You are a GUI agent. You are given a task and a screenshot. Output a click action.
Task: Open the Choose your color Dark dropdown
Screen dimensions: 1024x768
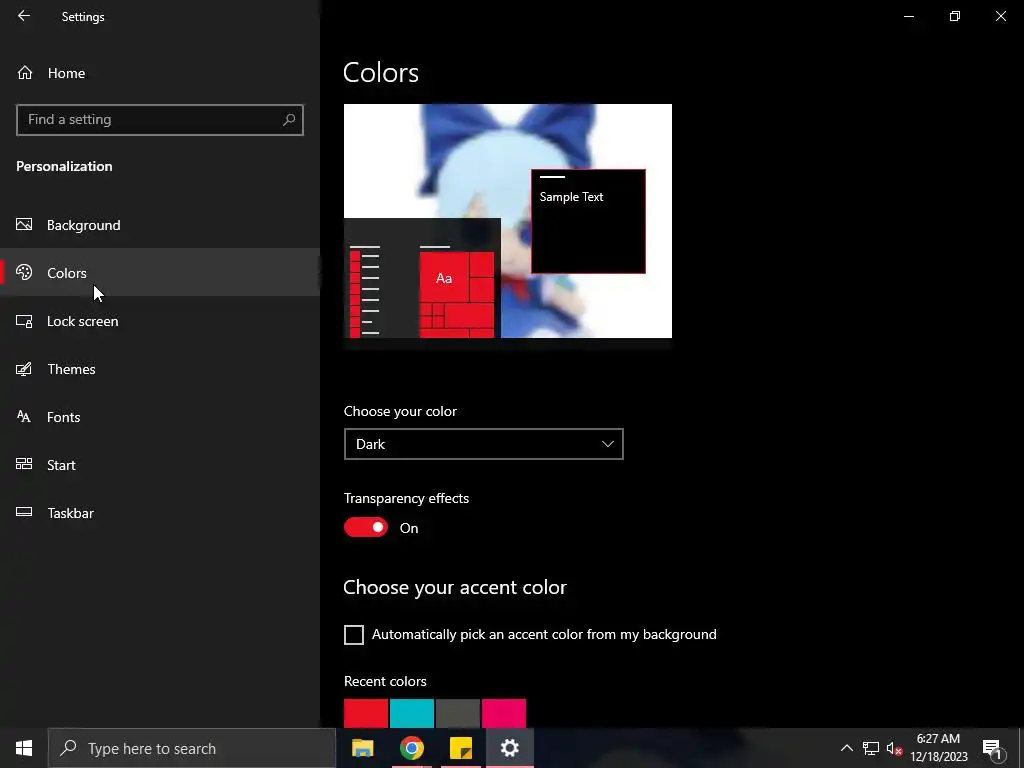pos(484,444)
